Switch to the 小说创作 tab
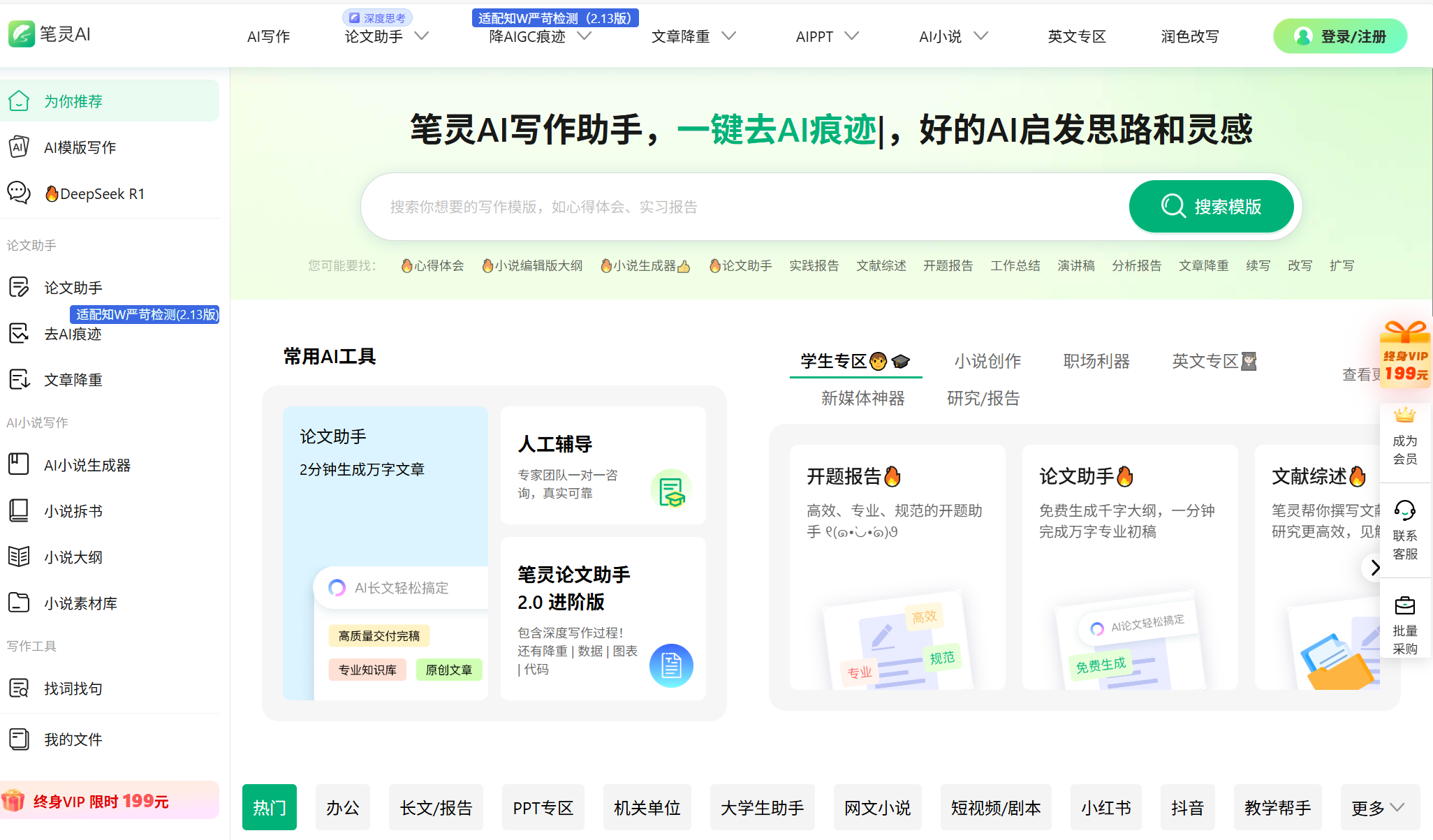Screen dimensions: 1433x840 (x=987, y=361)
